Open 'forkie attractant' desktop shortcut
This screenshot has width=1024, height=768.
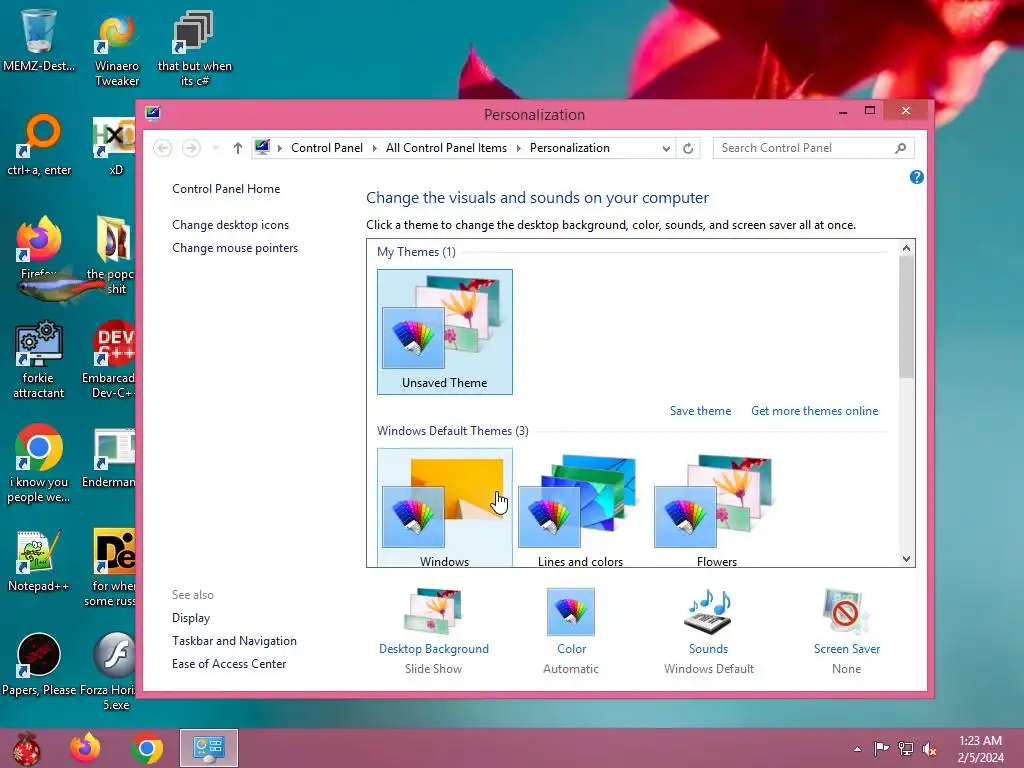click(x=39, y=359)
